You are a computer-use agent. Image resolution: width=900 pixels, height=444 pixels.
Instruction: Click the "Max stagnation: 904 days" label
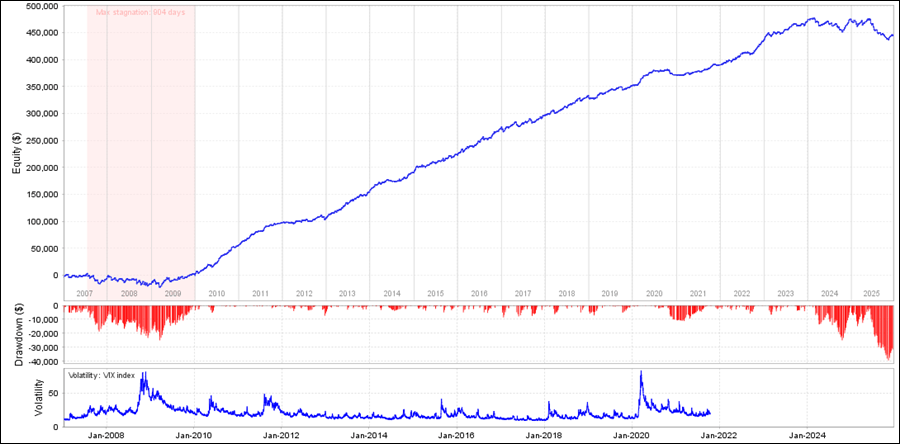[x=140, y=13]
